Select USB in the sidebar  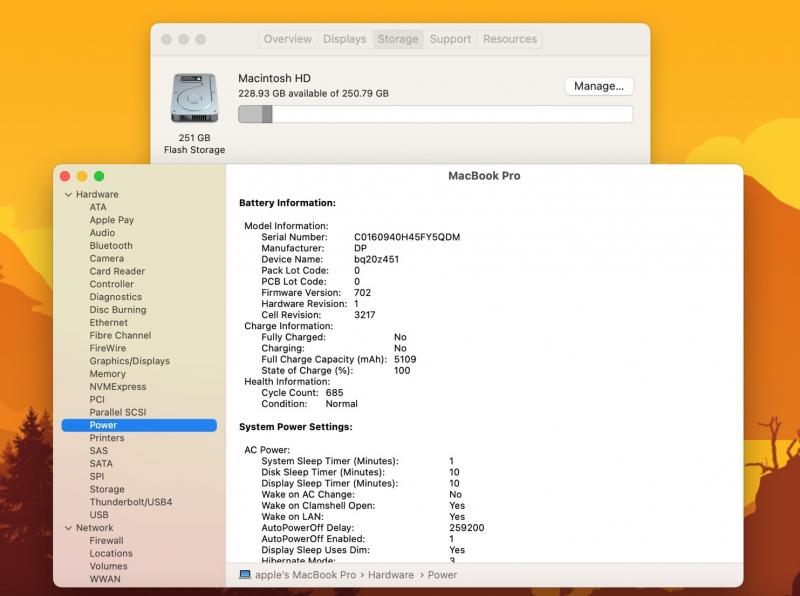(x=99, y=515)
